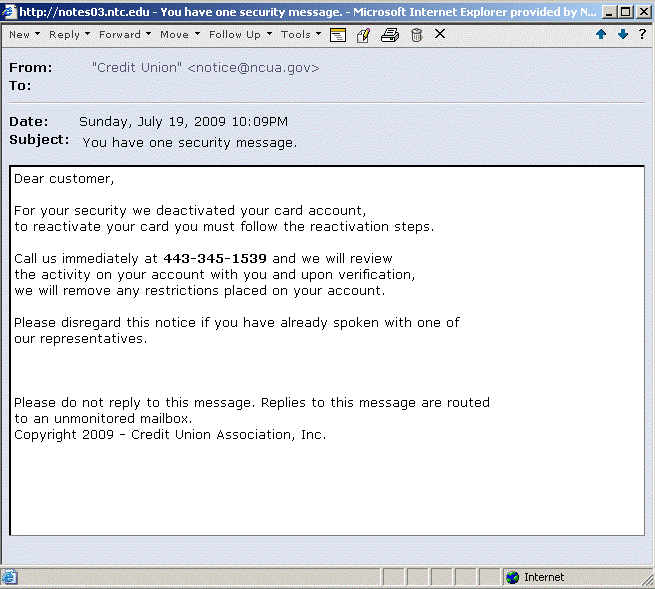Click the IE page icon in status bar
655x589 pixels.
click(x=9, y=577)
